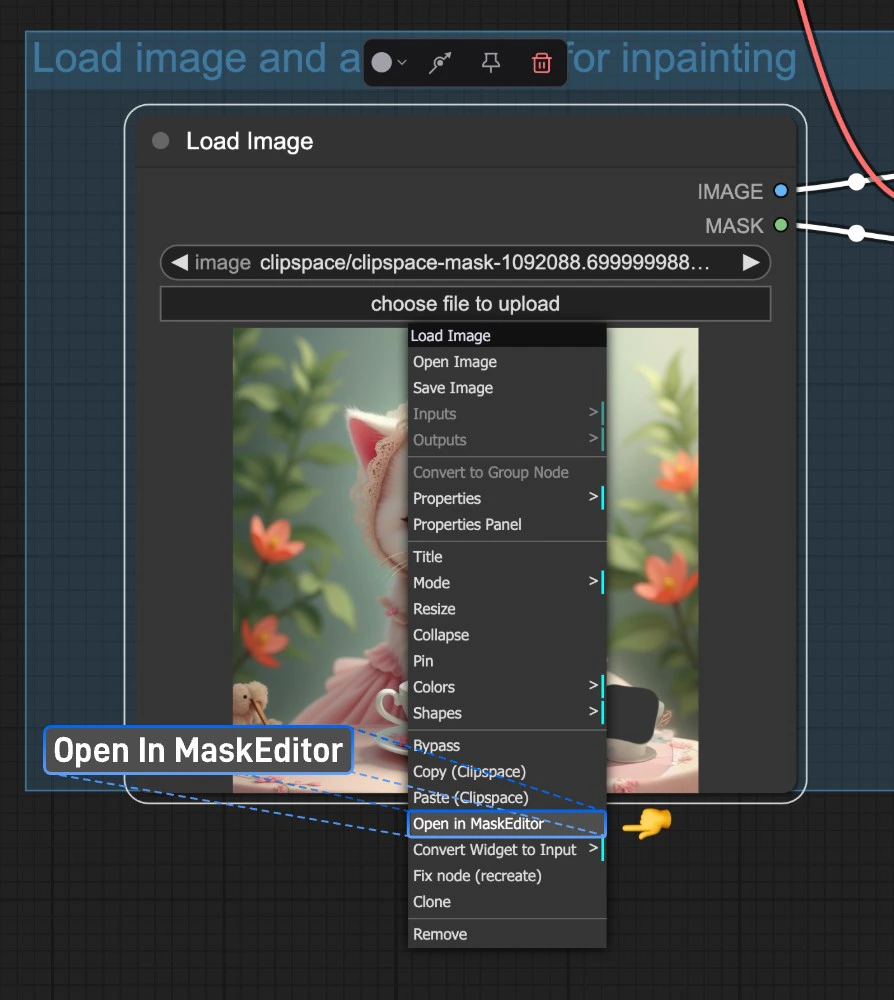Choose Clone from context menu
The width and height of the screenshot is (894, 1000).
[x=507, y=902]
